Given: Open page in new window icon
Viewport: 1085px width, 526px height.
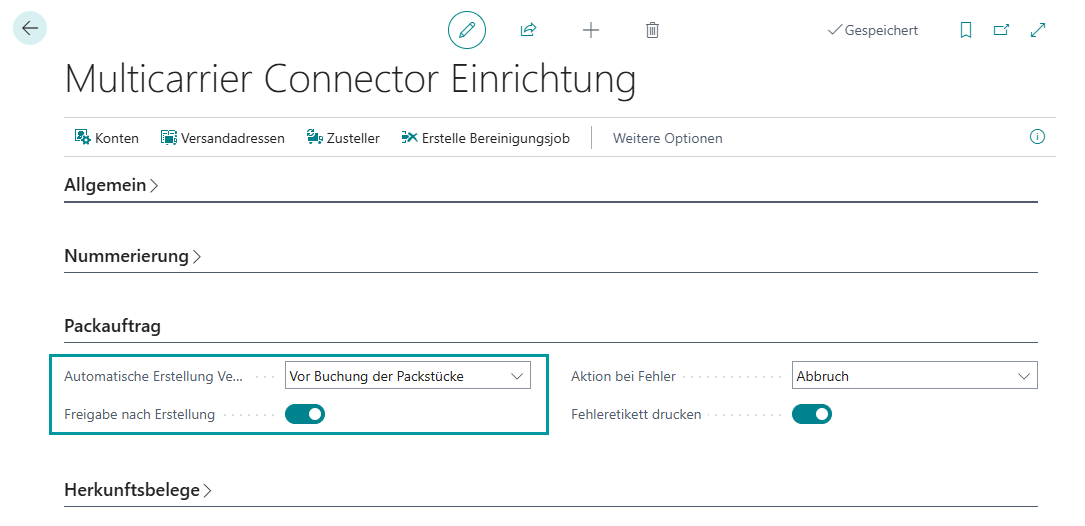Looking at the screenshot, I should click(x=1001, y=30).
